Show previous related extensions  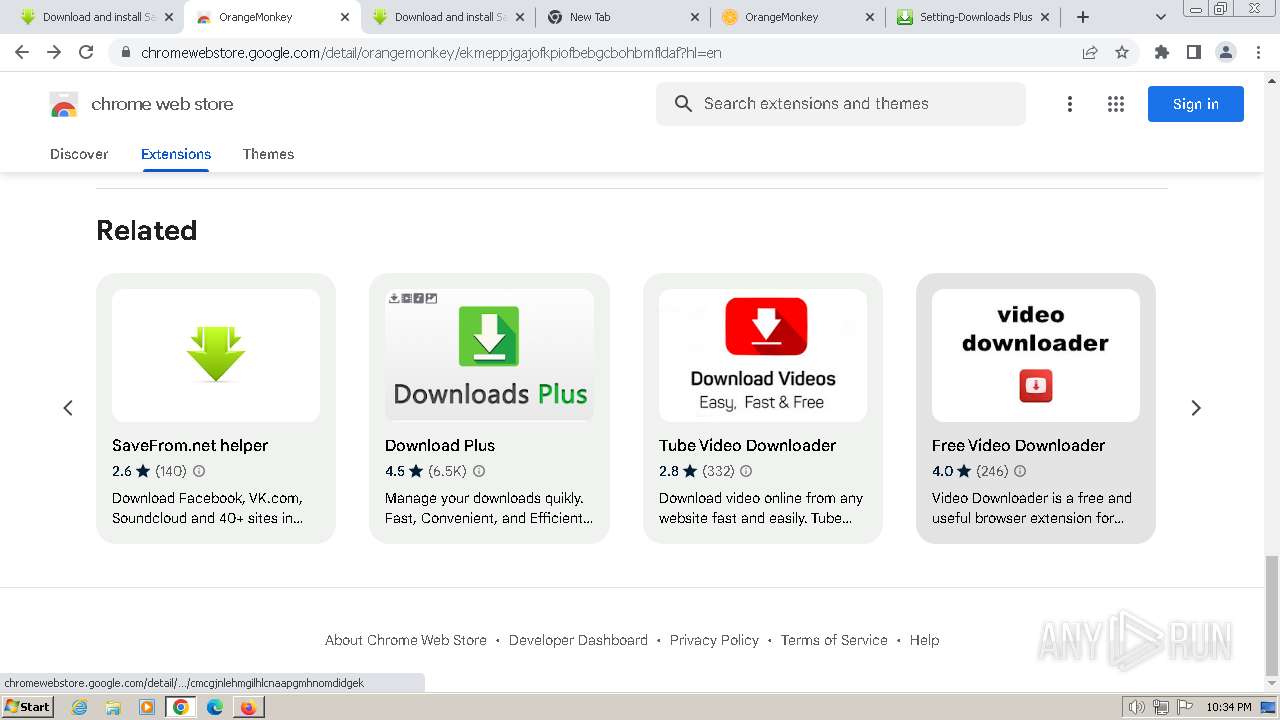pos(68,408)
